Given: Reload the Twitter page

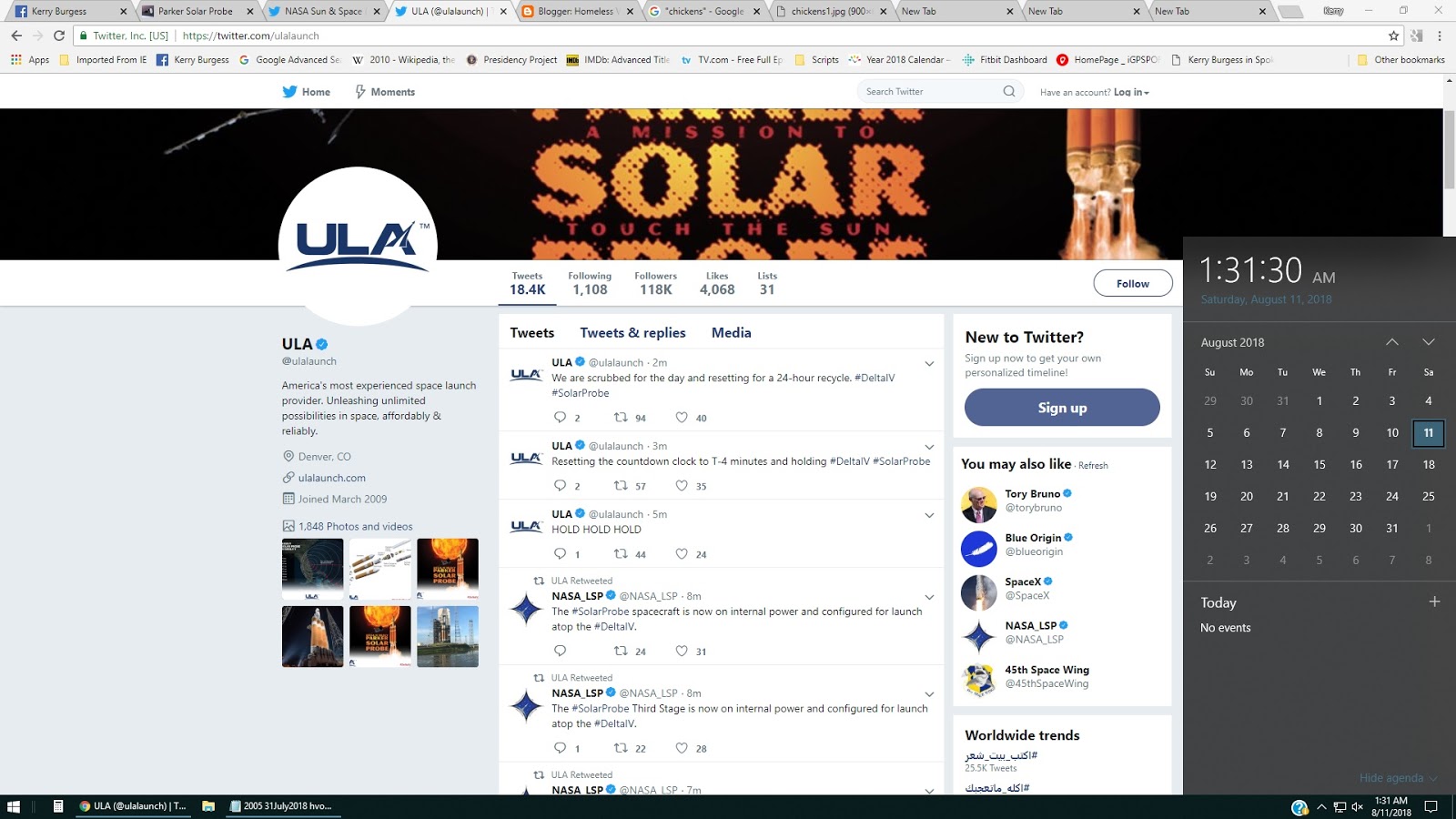Looking at the screenshot, I should (59, 35).
